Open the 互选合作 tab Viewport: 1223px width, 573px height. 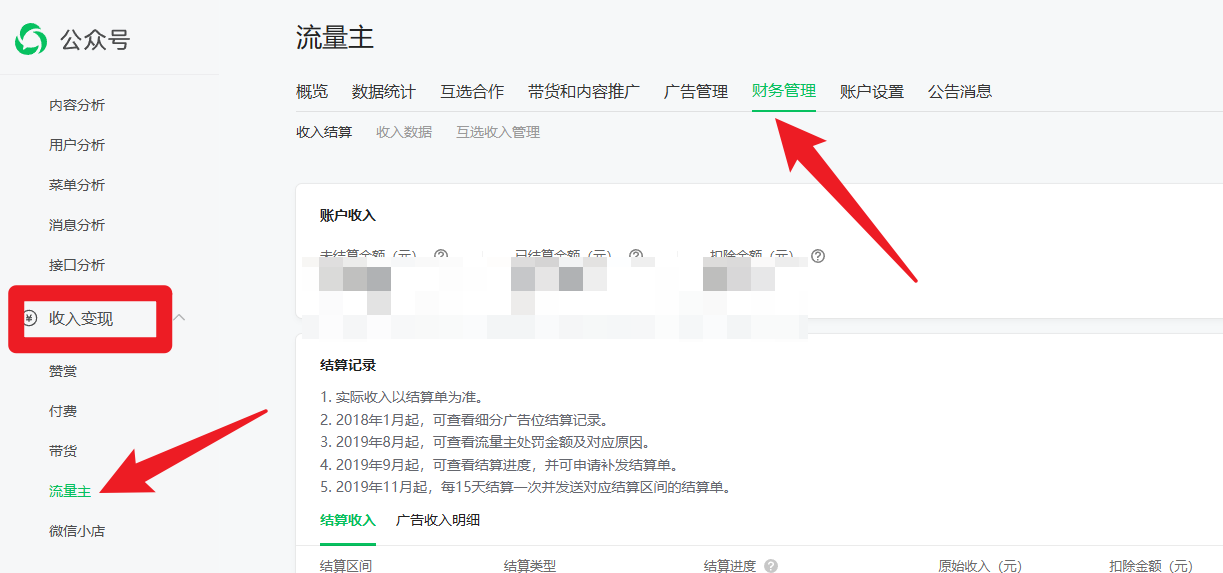tap(472, 92)
